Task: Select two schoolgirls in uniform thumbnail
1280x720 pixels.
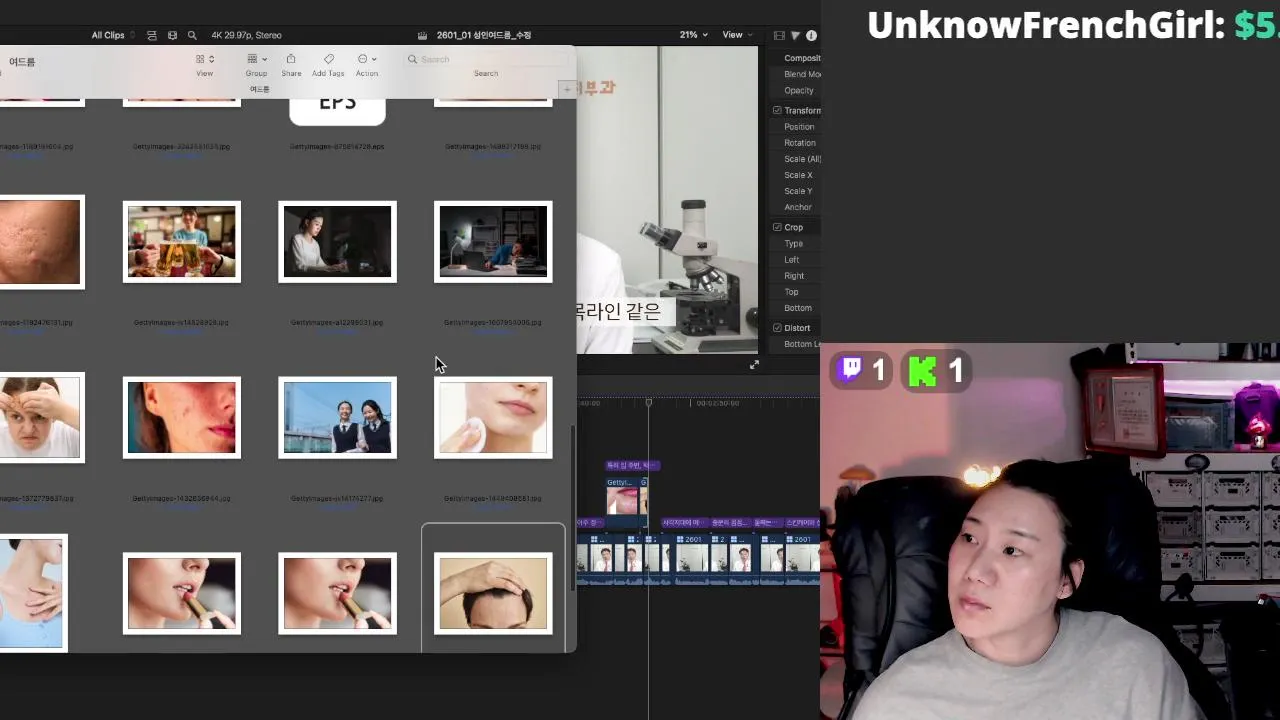Action: (338, 418)
